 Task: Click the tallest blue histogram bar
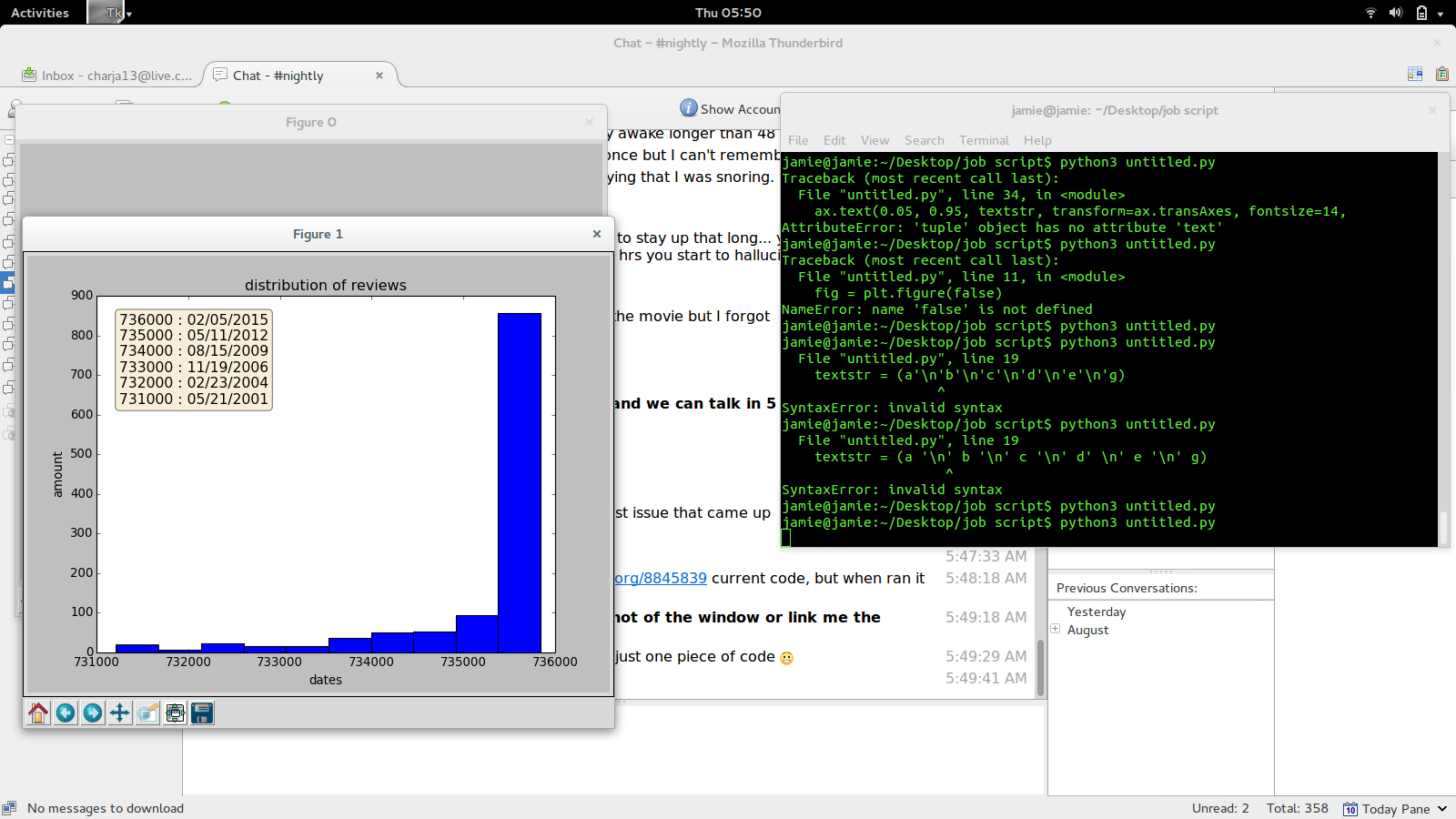(520, 482)
